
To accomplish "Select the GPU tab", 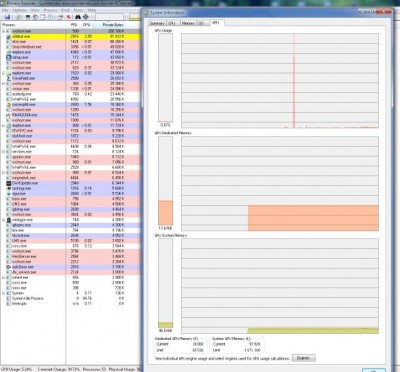I will tap(216, 23).
